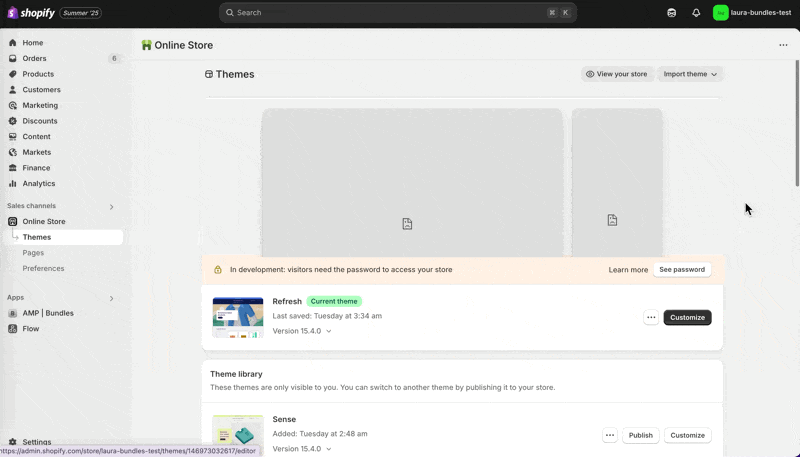Click the Orders count badge 6
800x457 pixels.
coord(114,59)
